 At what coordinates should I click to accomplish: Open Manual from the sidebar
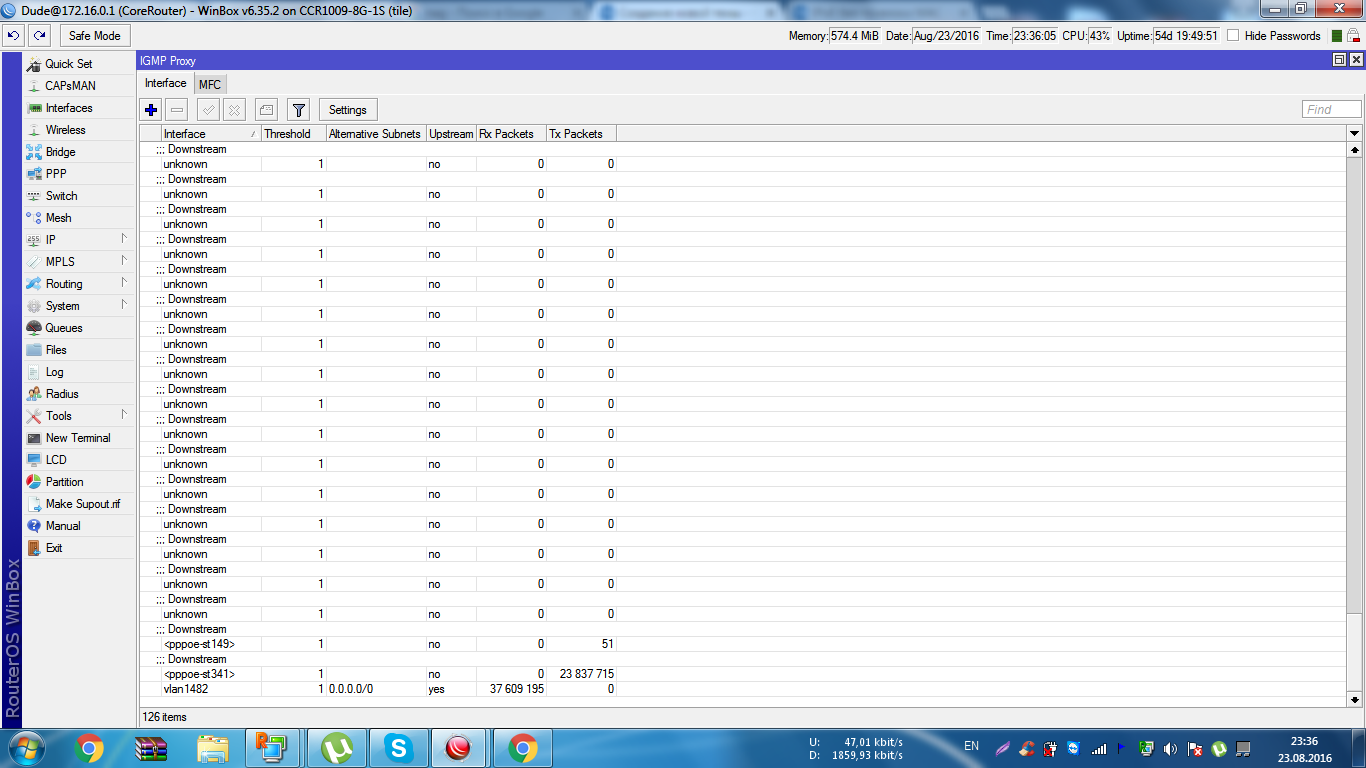[79, 526]
